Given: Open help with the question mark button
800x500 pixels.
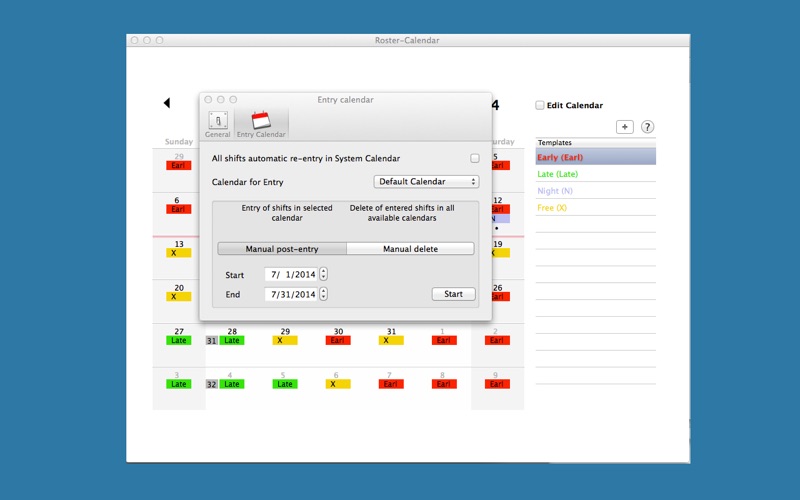Looking at the screenshot, I should [647, 127].
